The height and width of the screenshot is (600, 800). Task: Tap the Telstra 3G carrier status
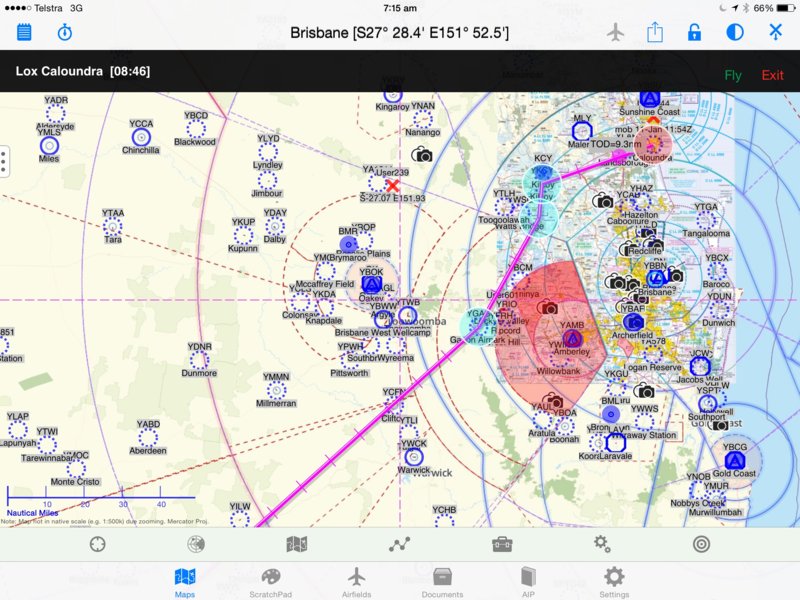pos(43,8)
